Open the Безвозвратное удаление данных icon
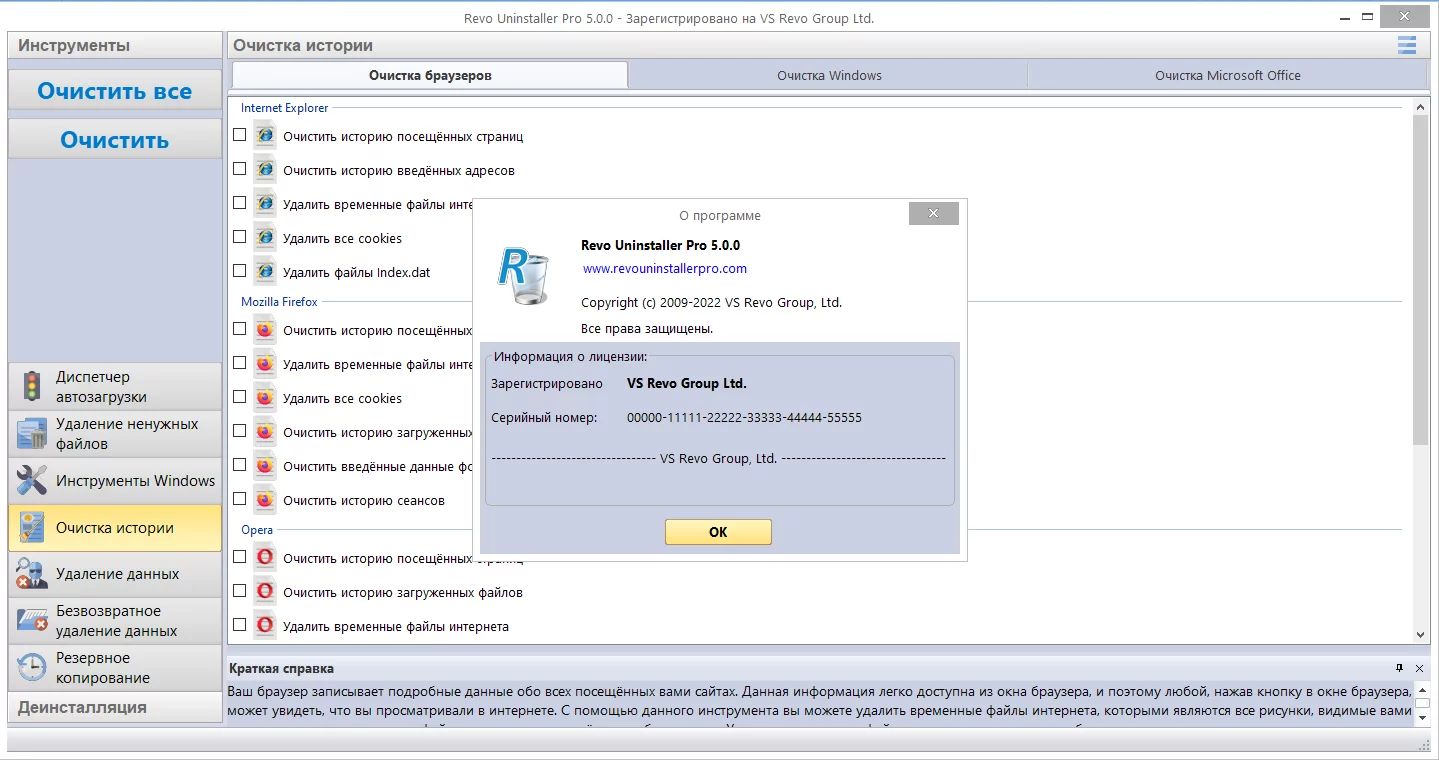1439x760 pixels. pos(32,621)
